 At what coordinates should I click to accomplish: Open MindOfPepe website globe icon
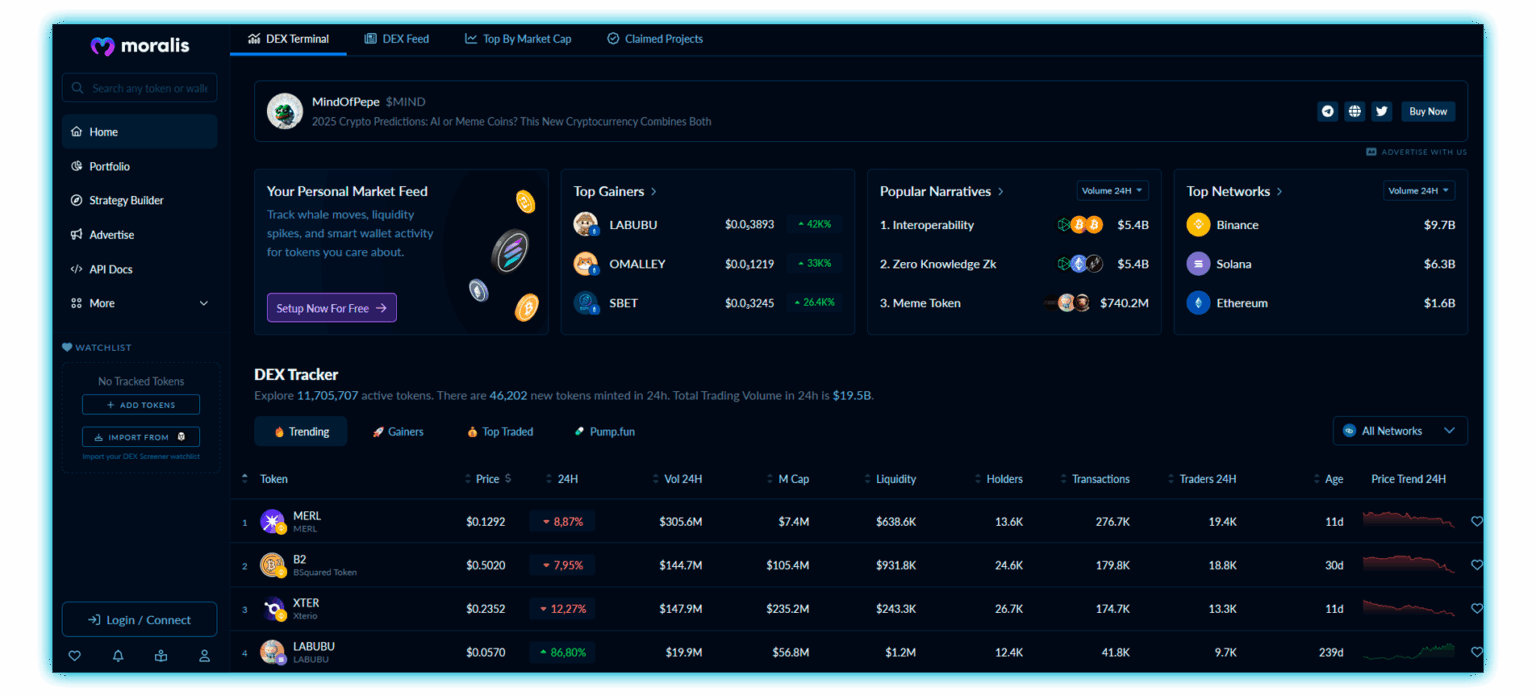click(1355, 111)
